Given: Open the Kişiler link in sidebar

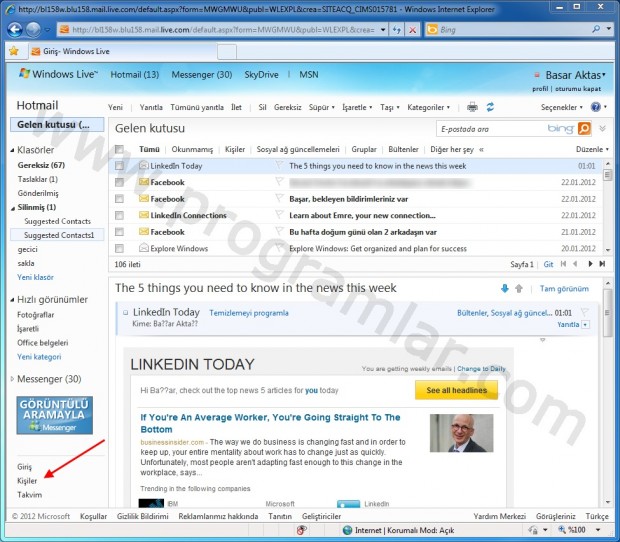Looking at the screenshot, I should pyautogui.click(x=27, y=481).
